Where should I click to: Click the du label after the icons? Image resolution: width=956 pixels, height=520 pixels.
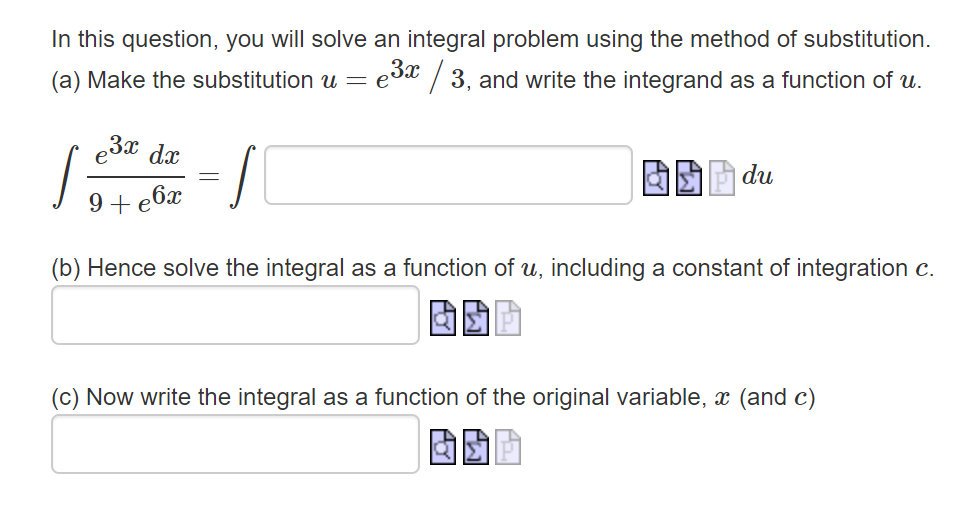[x=757, y=175]
